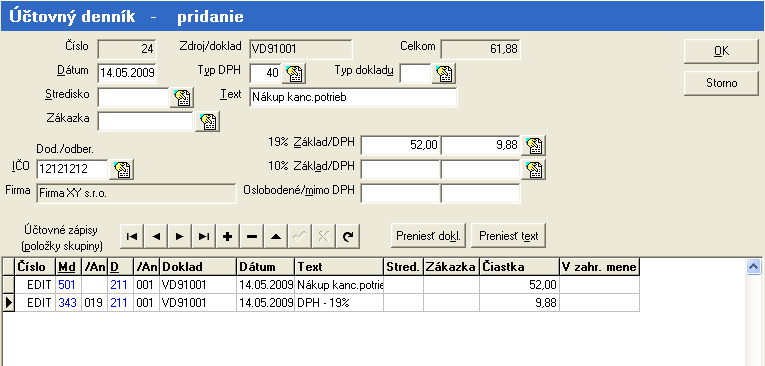Edit Text field Nákup kanc.potrieb
The image size is (765, 366).
point(353,98)
